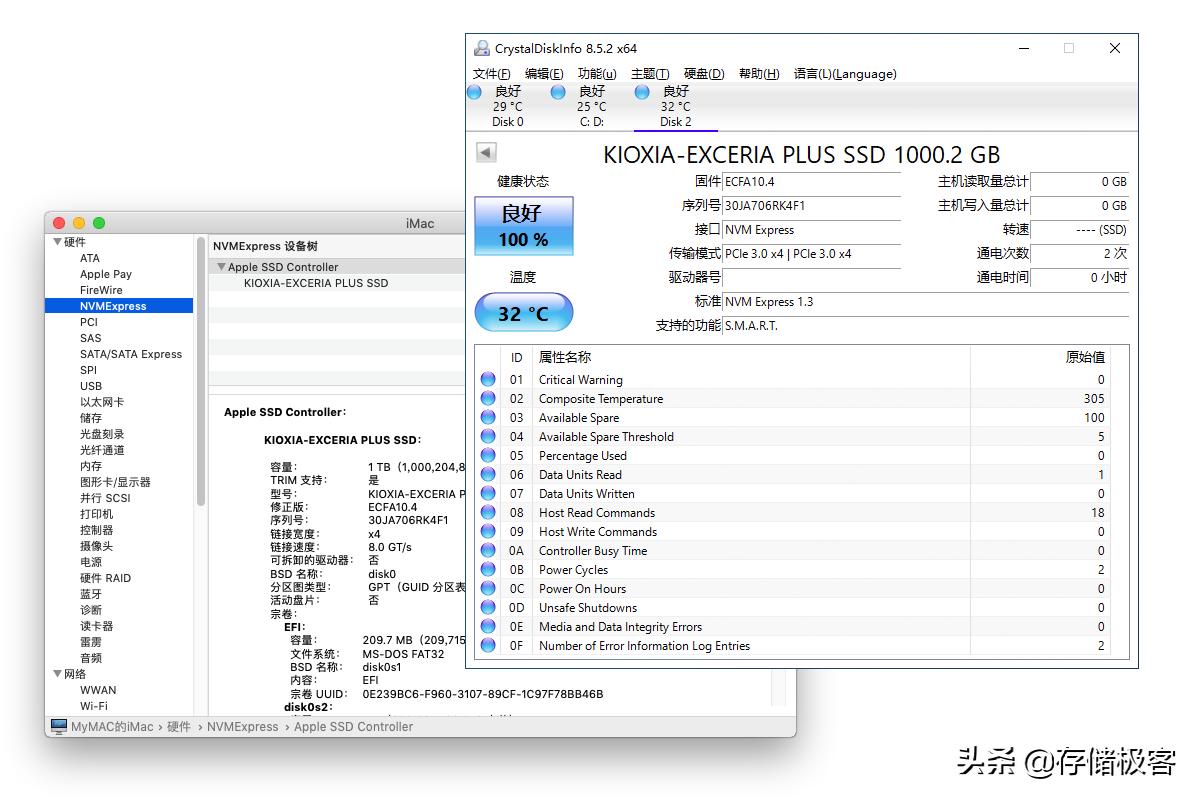
Task: Click the blue dot next to Data Units Written
Action: 488,494
